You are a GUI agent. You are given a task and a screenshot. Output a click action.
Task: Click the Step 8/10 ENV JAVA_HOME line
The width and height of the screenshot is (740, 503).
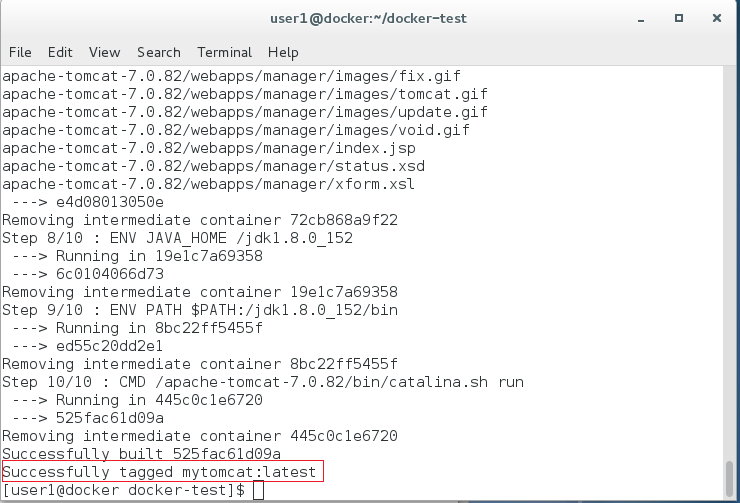click(x=177, y=238)
